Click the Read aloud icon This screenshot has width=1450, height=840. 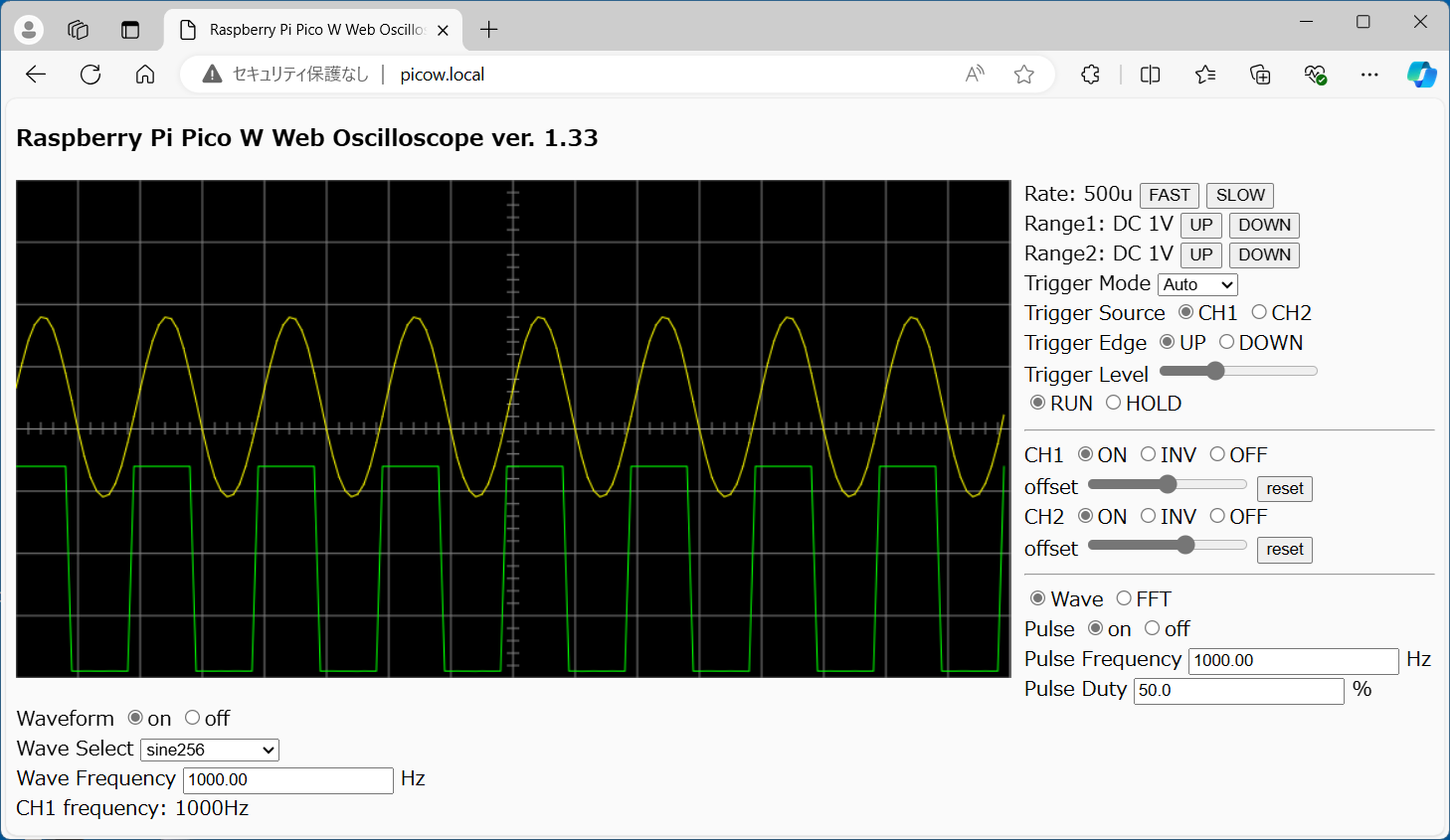pos(975,75)
